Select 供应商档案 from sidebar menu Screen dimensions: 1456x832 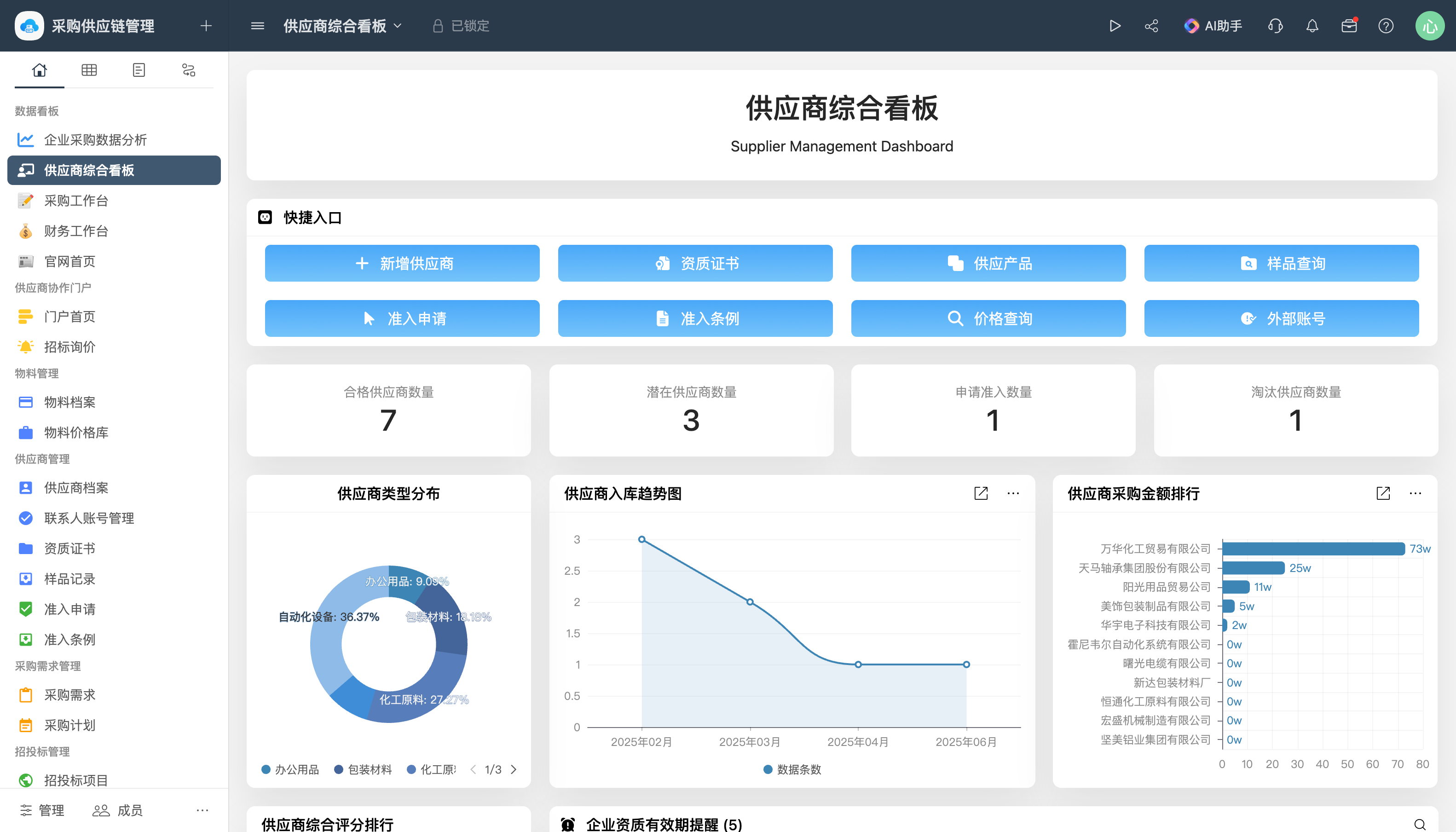pos(76,487)
